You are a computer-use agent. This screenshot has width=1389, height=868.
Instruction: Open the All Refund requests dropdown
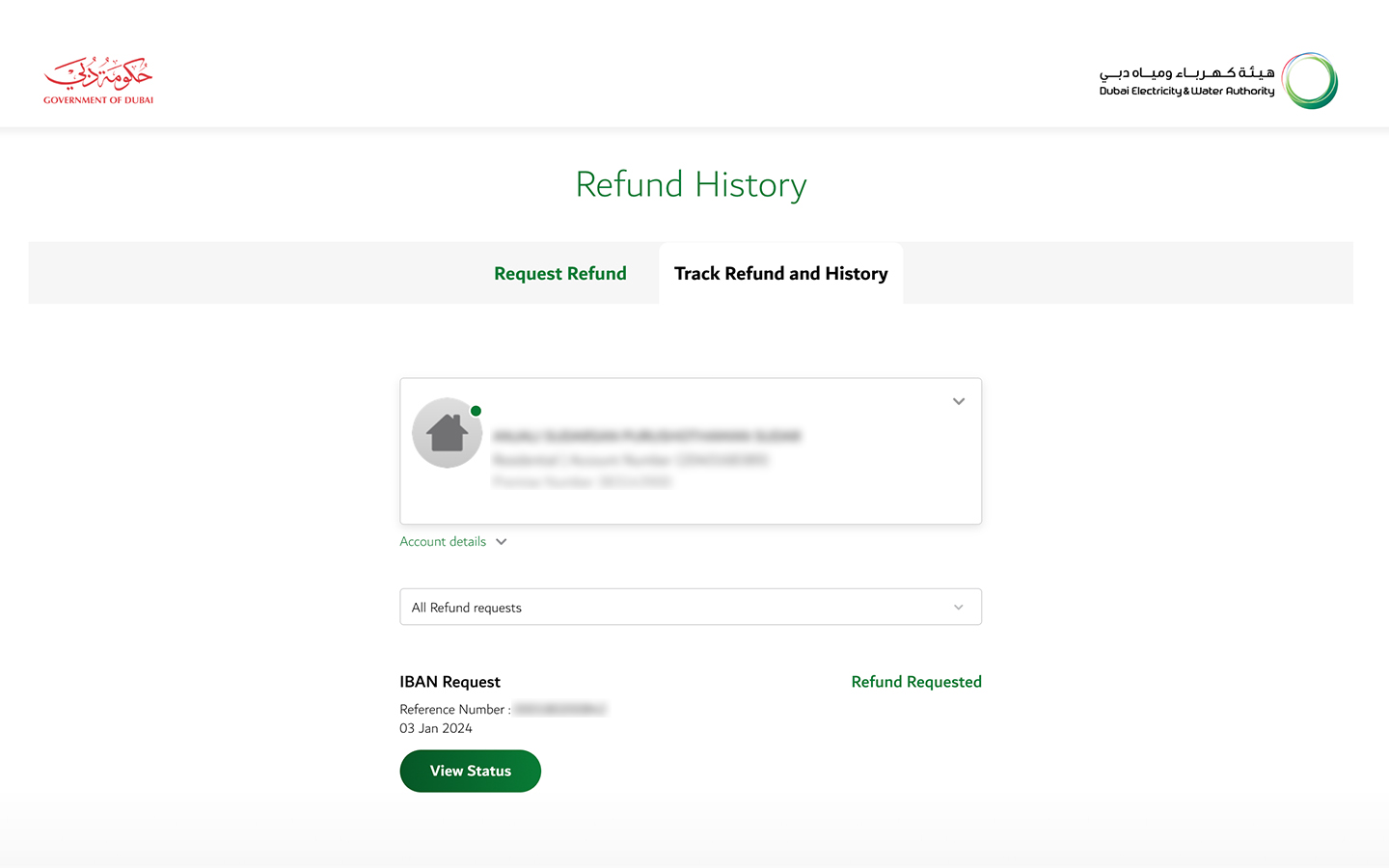(691, 607)
